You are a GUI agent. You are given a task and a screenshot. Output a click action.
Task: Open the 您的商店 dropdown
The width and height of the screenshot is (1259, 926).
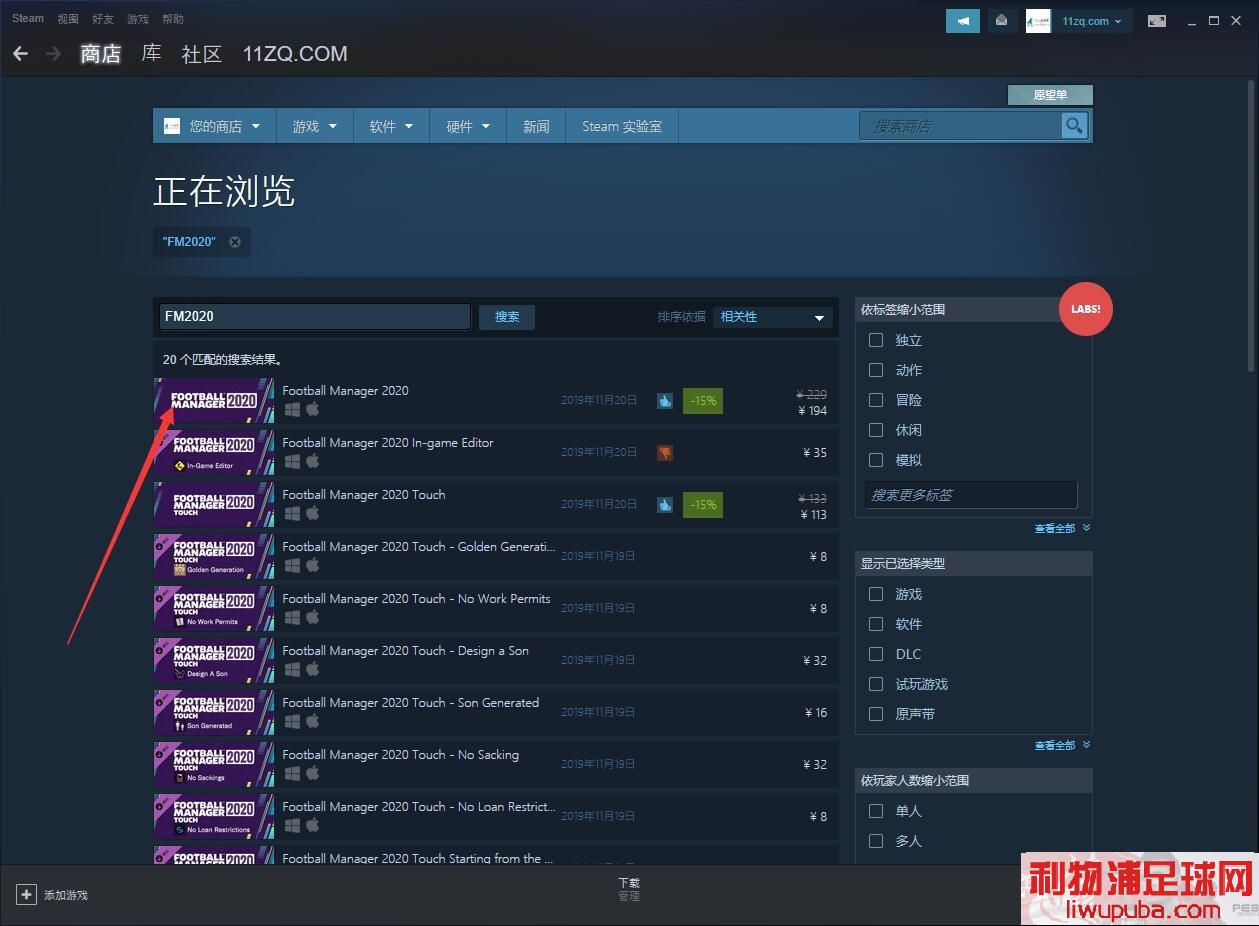tap(215, 126)
